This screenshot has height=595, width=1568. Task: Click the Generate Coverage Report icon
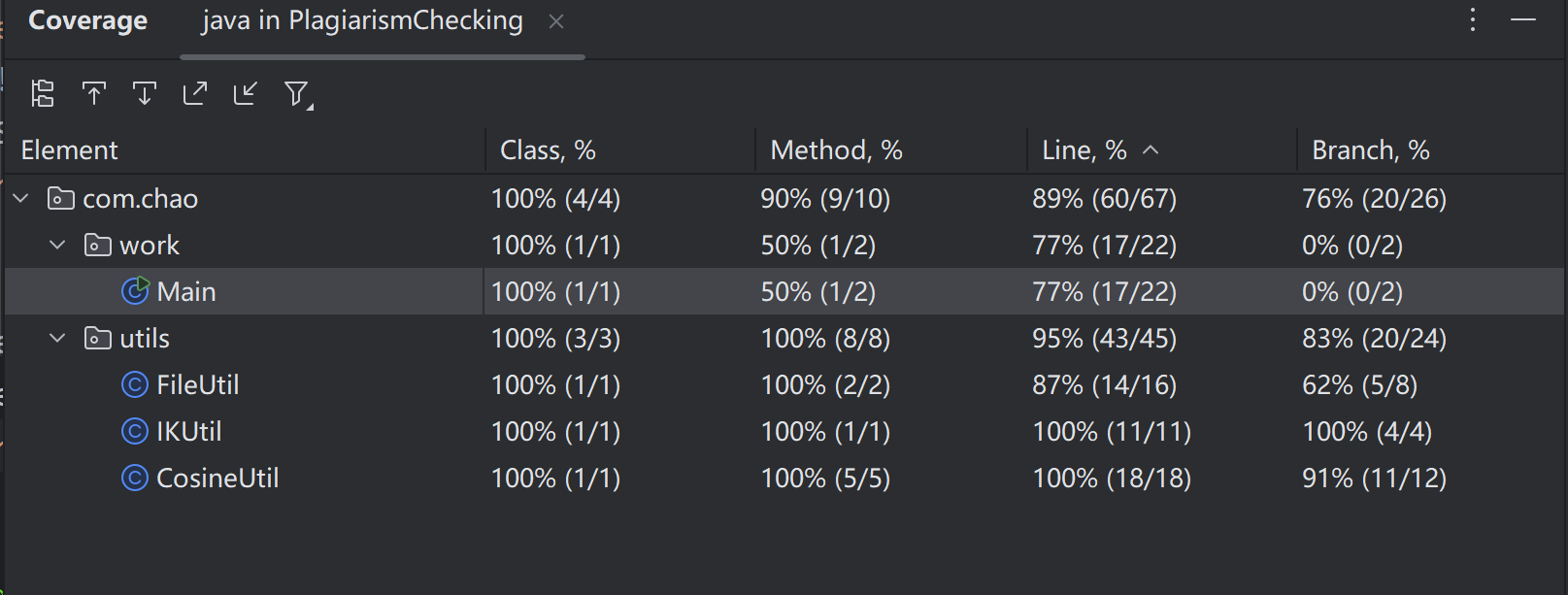195,93
